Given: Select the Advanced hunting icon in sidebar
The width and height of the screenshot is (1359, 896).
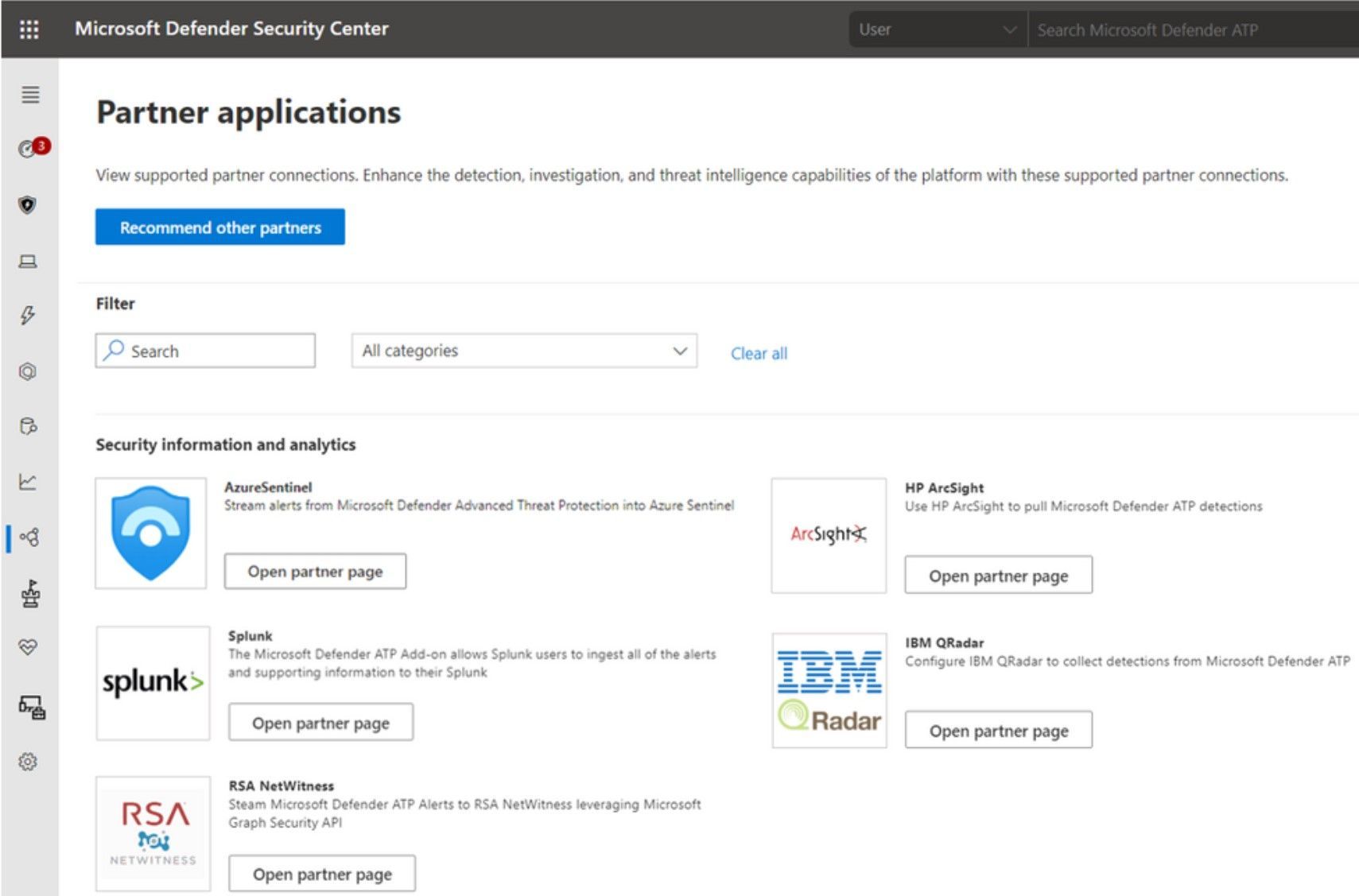Looking at the screenshot, I should [x=29, y=427].
